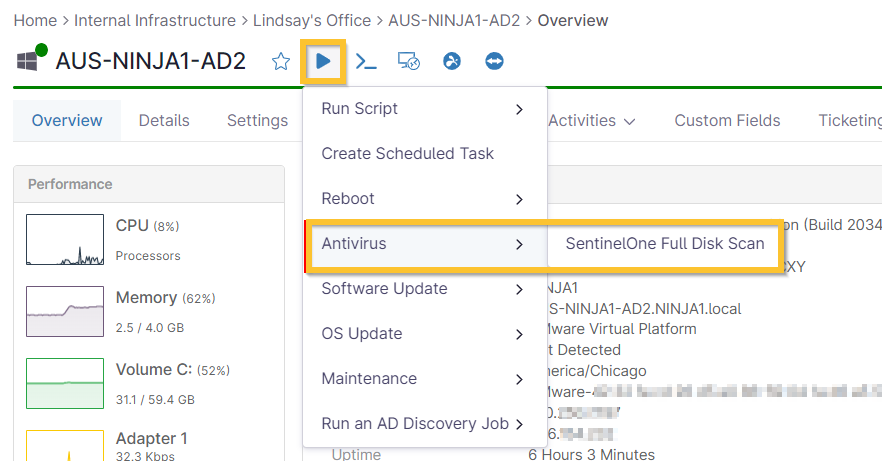This screenshot has width=882, height=461.
Task: Click the remote desktop monitor icon
Action: tap(408, 62)
